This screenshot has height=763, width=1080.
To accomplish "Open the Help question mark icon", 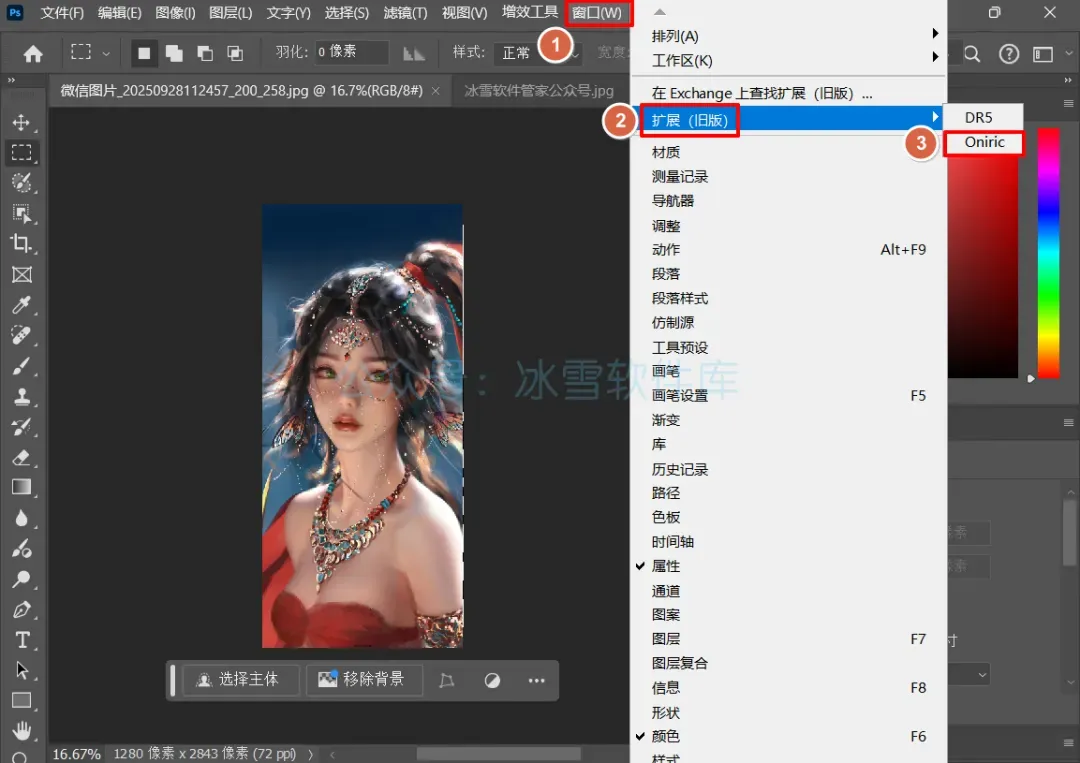I will 1008,54.
